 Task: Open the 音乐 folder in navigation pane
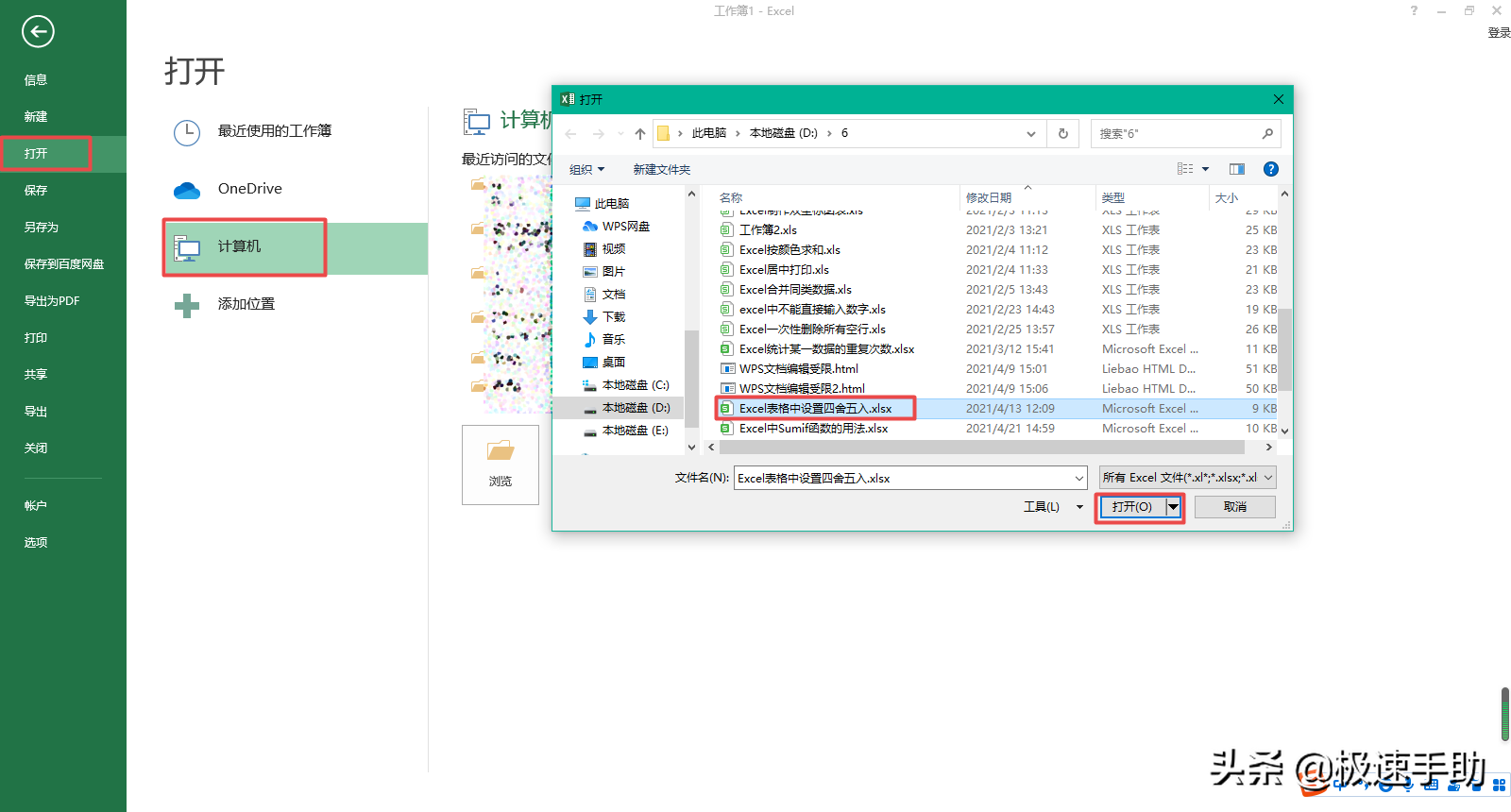click(614, 340)
